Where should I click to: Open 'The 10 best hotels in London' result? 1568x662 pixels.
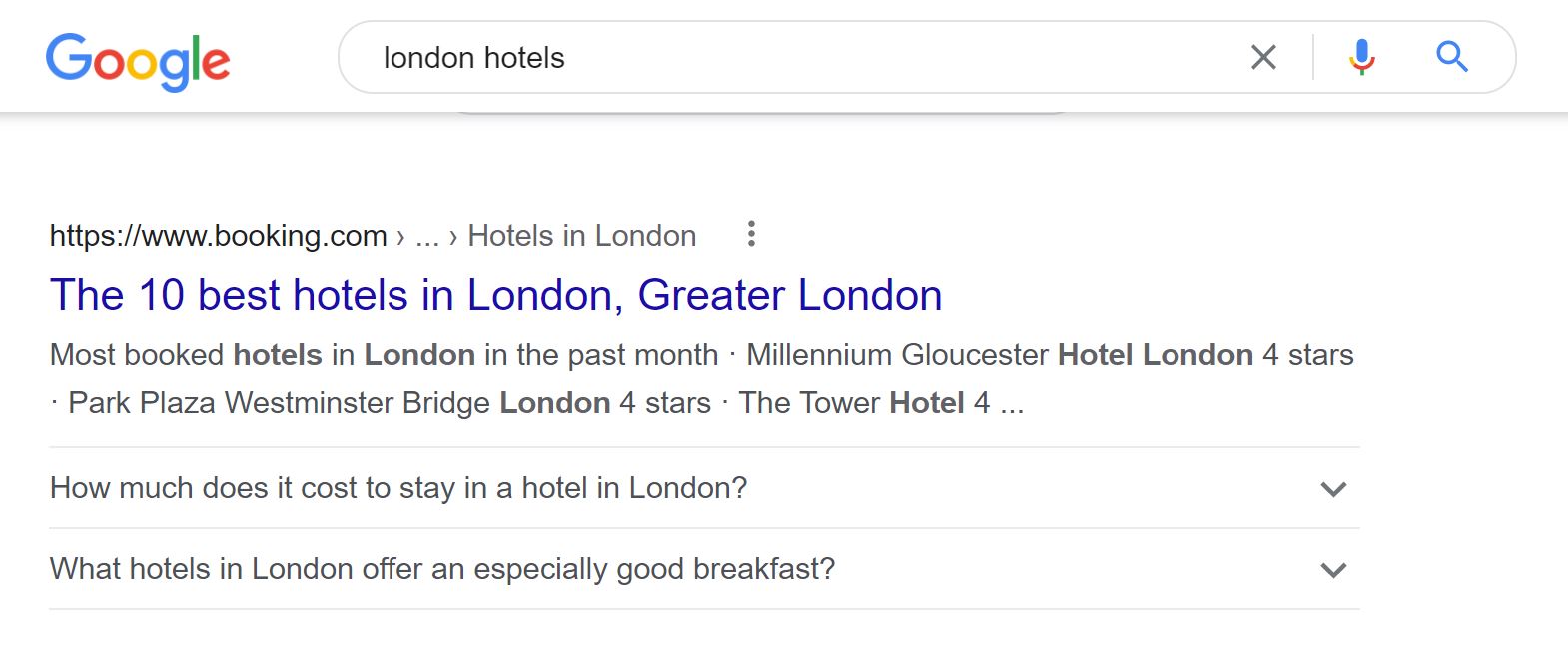coord(496,295)
